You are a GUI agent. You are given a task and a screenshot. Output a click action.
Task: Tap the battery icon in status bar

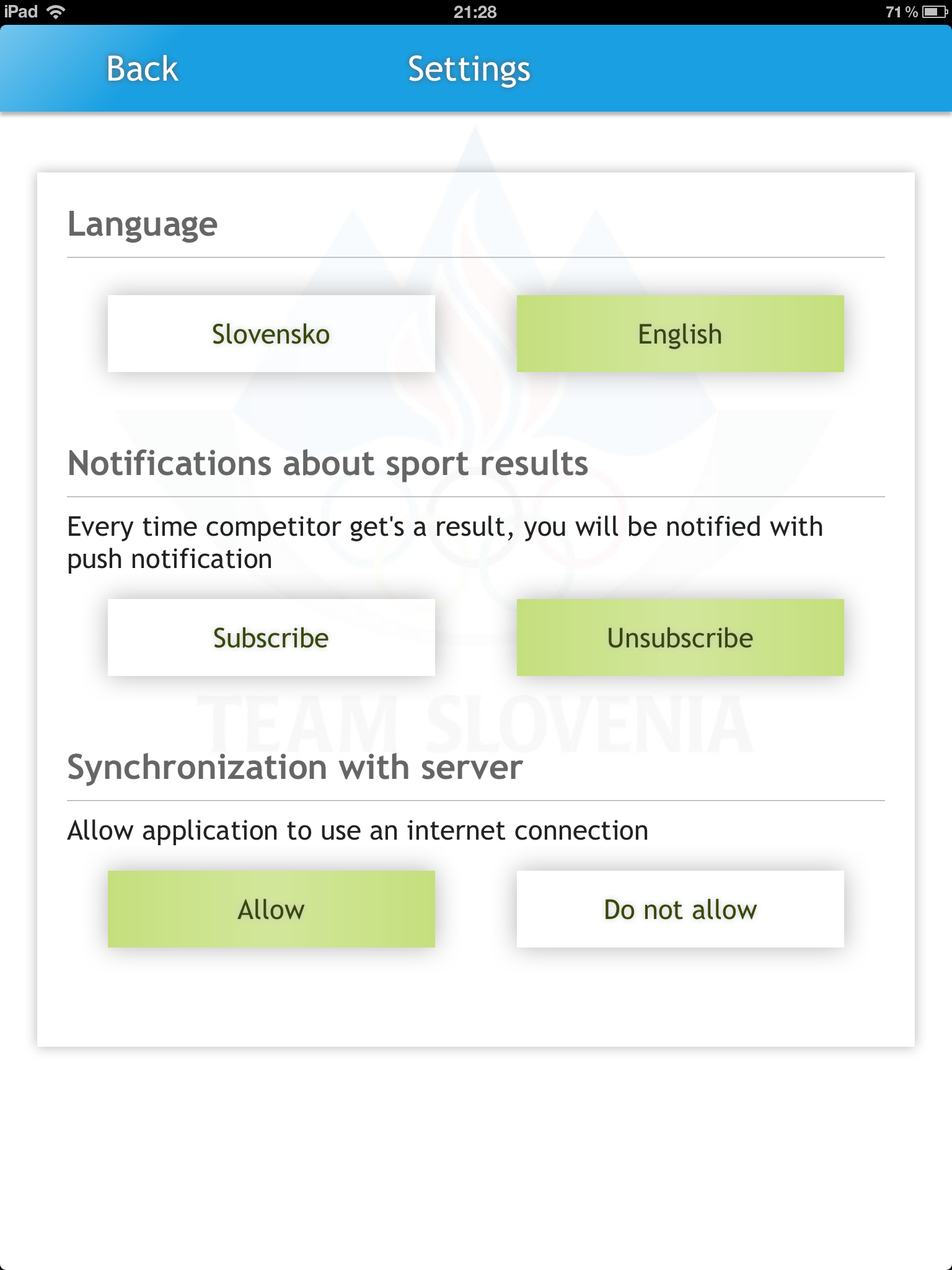pos(935,12)
